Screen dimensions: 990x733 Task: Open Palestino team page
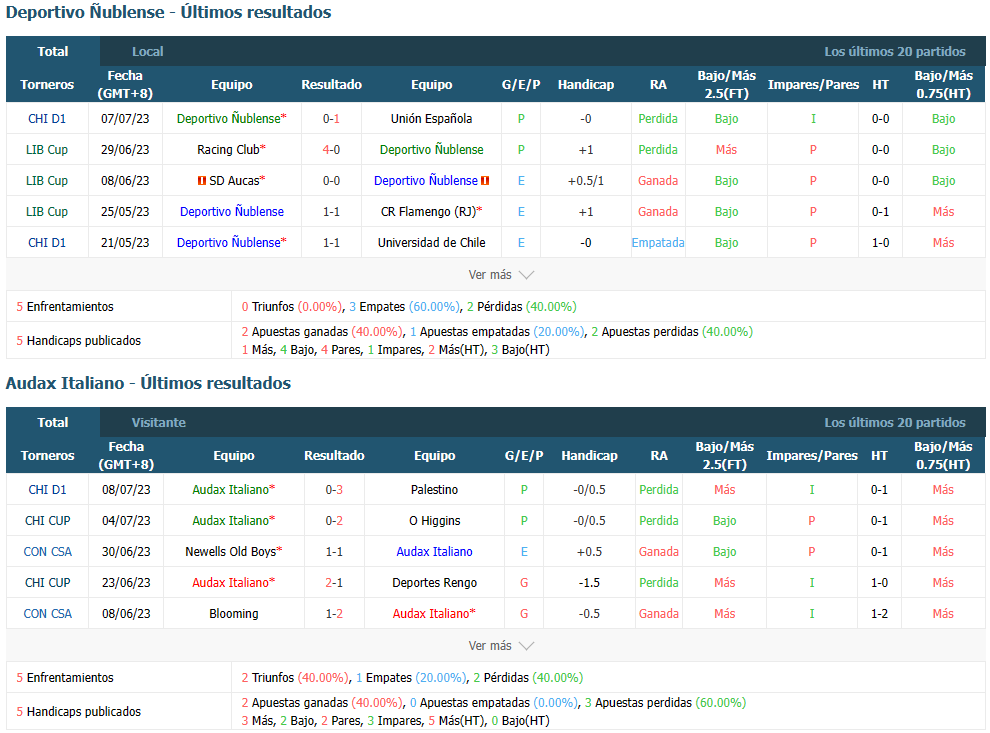(x=434, y=489)
